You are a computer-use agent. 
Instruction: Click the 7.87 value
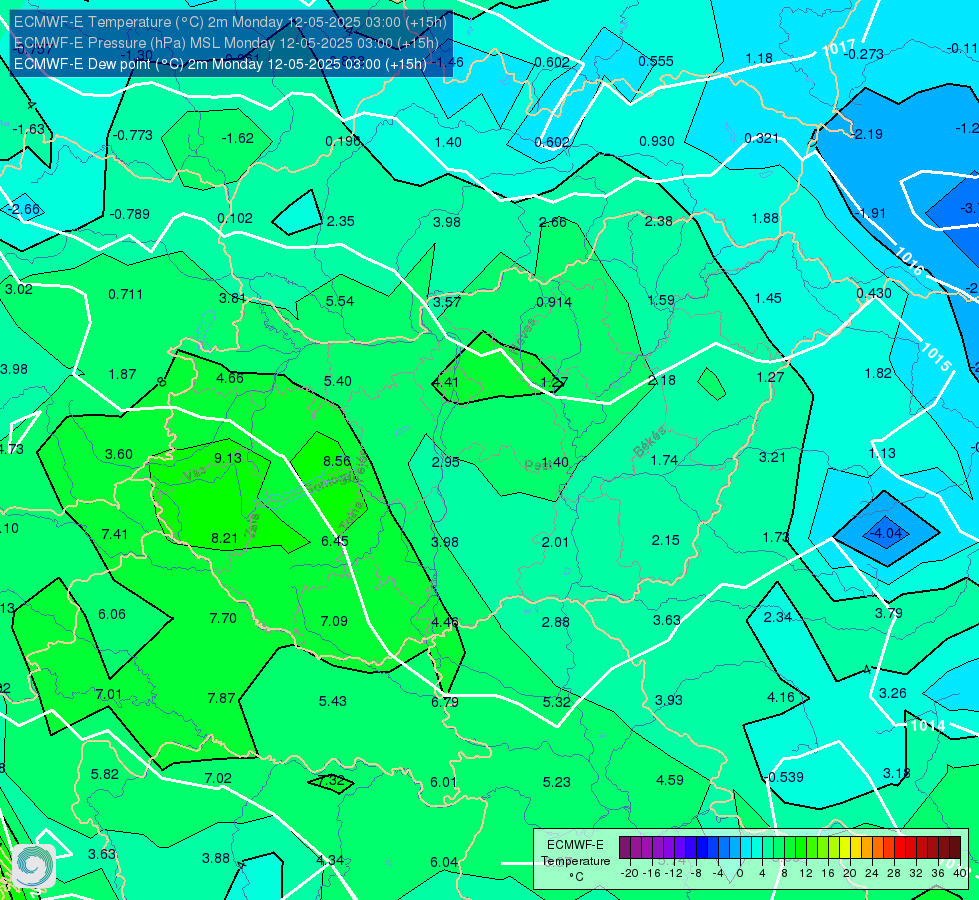click(222, 698)
